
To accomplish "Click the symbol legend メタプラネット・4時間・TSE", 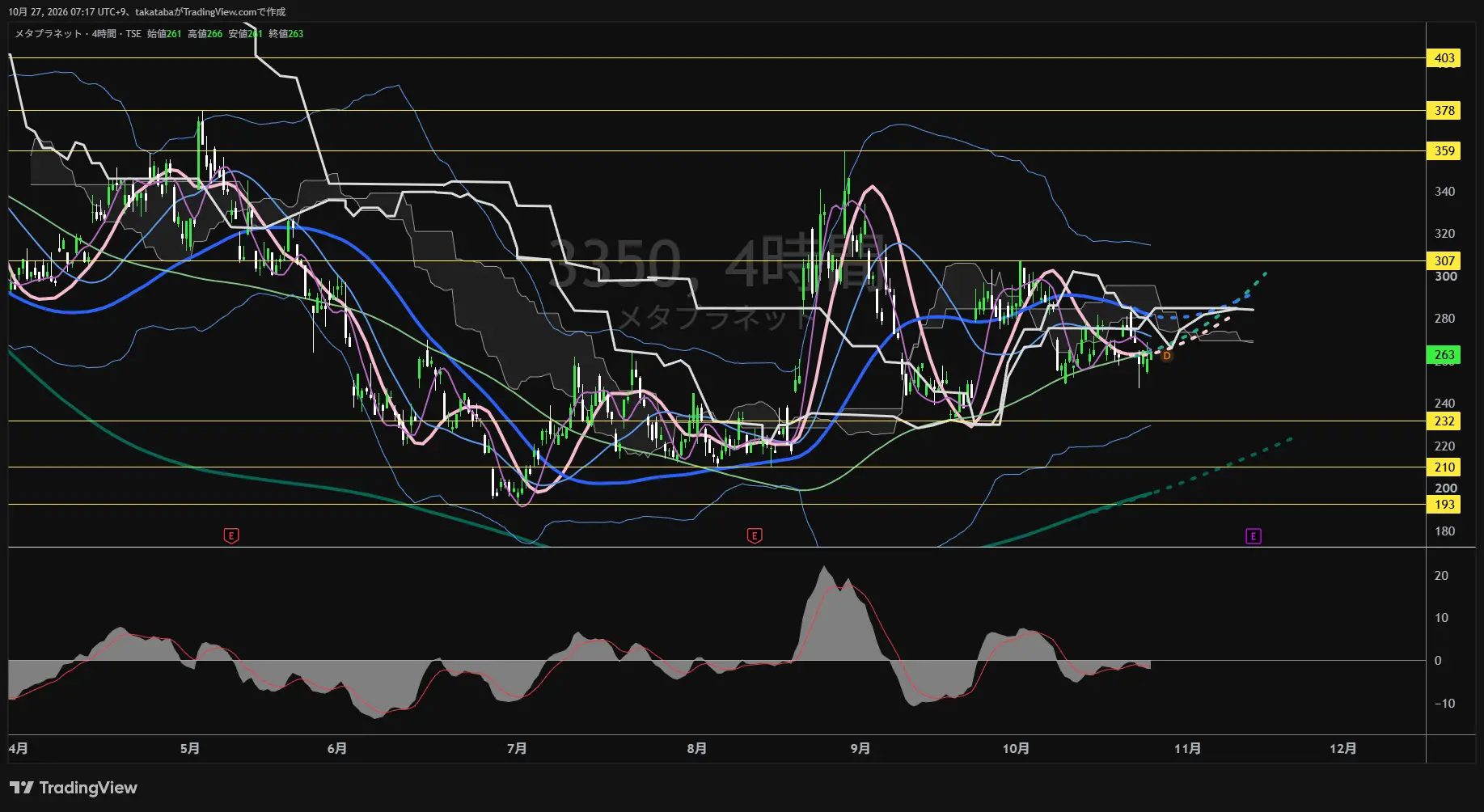I will click(78, 34).
